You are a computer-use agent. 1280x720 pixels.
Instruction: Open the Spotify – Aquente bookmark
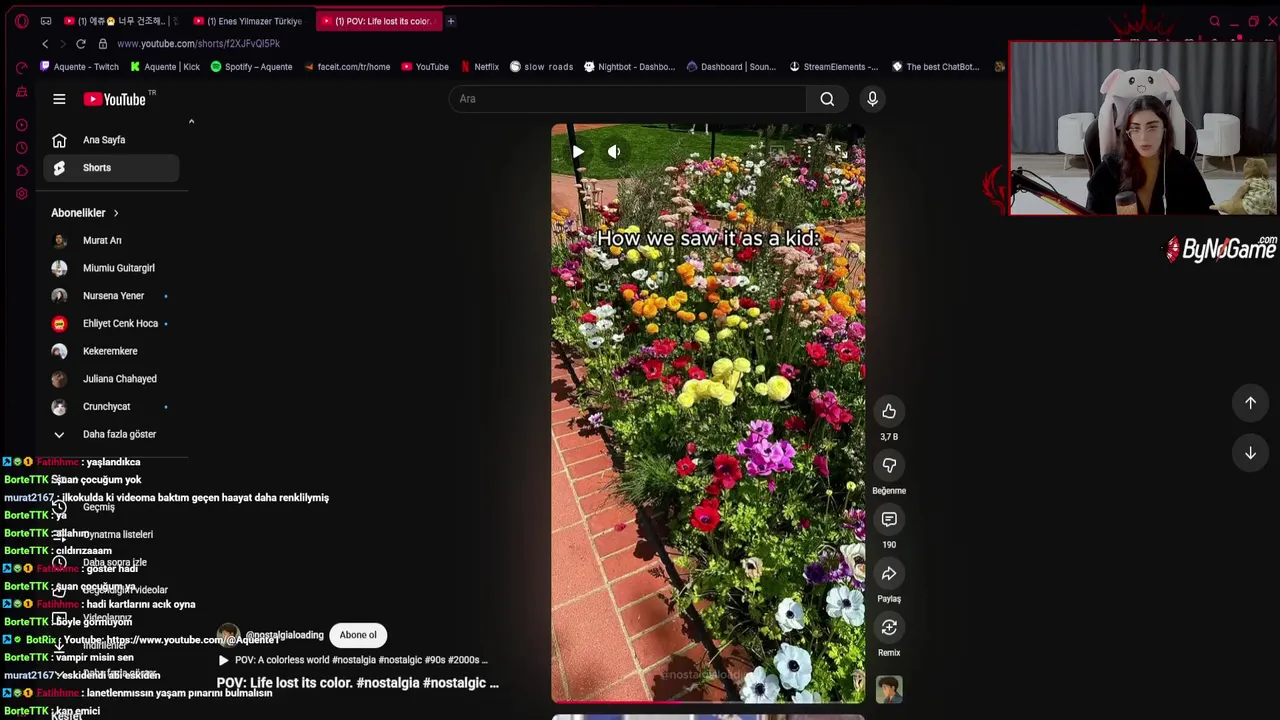click(251, 67)
